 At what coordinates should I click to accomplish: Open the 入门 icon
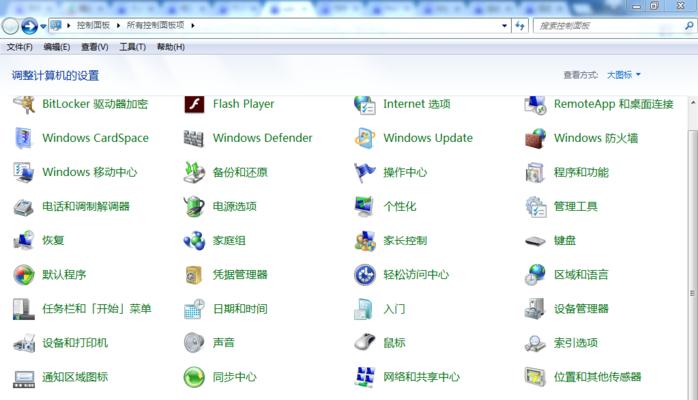coord(364,309)
